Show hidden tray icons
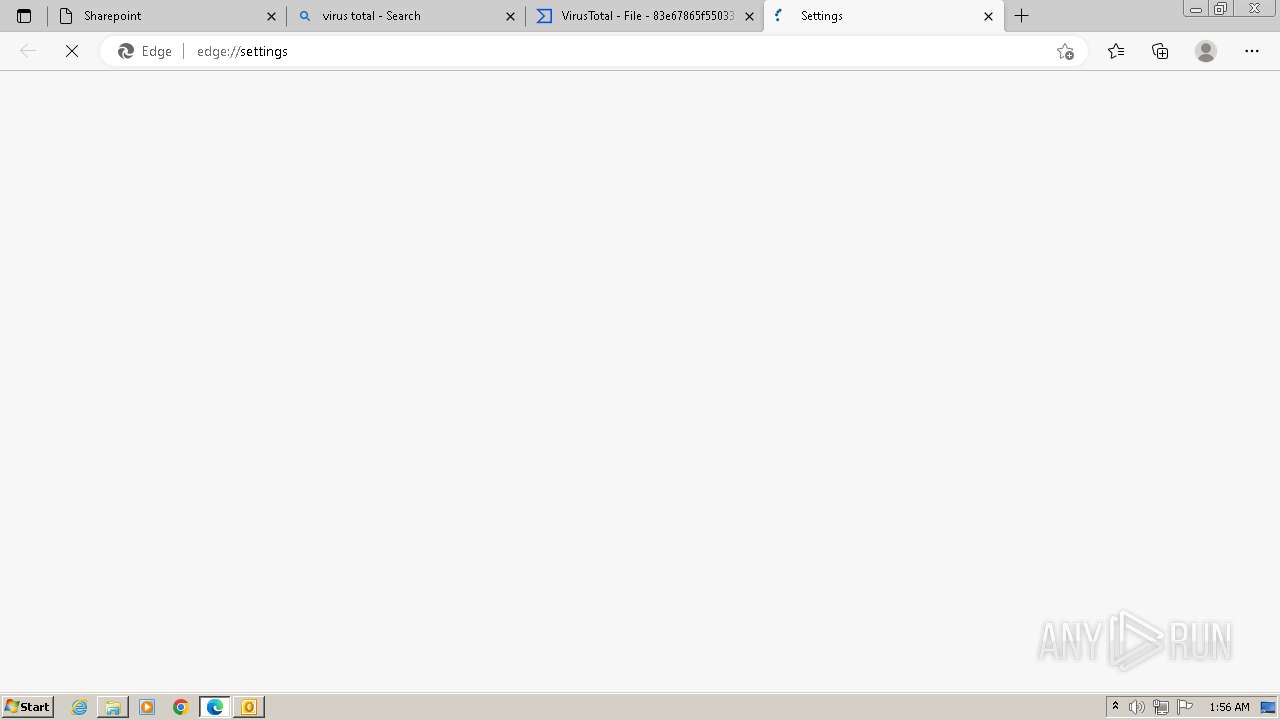Screen dimensions: 1280x720 tap(1115, 707)
